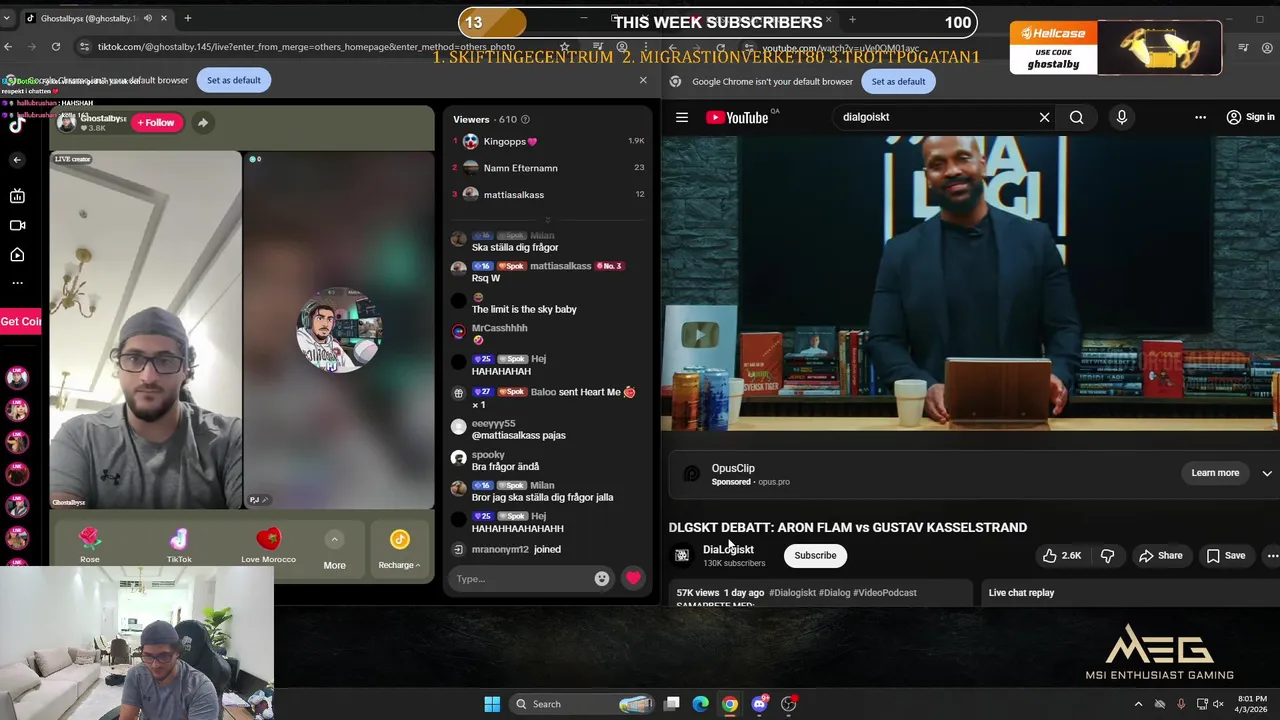Follow the Ghostalbys TikTok creator
This screenshot has height=720, width=1280.
(x=156, y=122)
